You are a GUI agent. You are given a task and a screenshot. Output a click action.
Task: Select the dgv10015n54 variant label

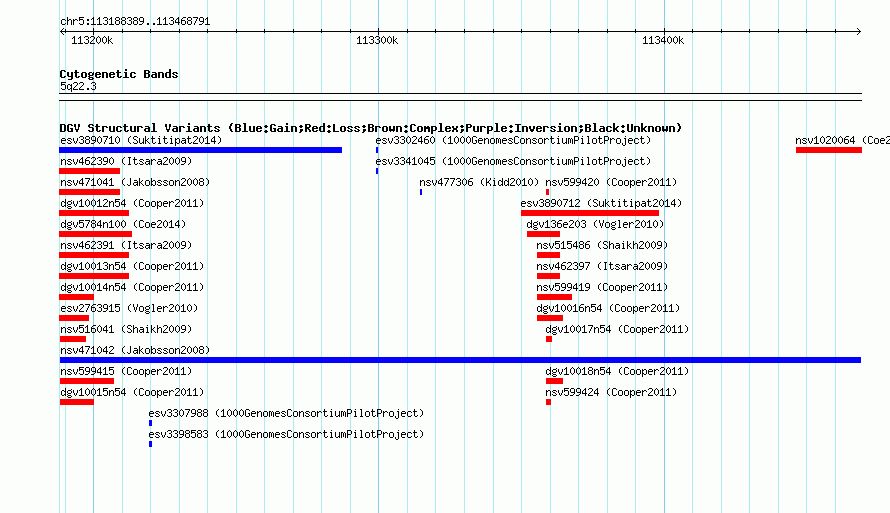click(x=132, y=392)
